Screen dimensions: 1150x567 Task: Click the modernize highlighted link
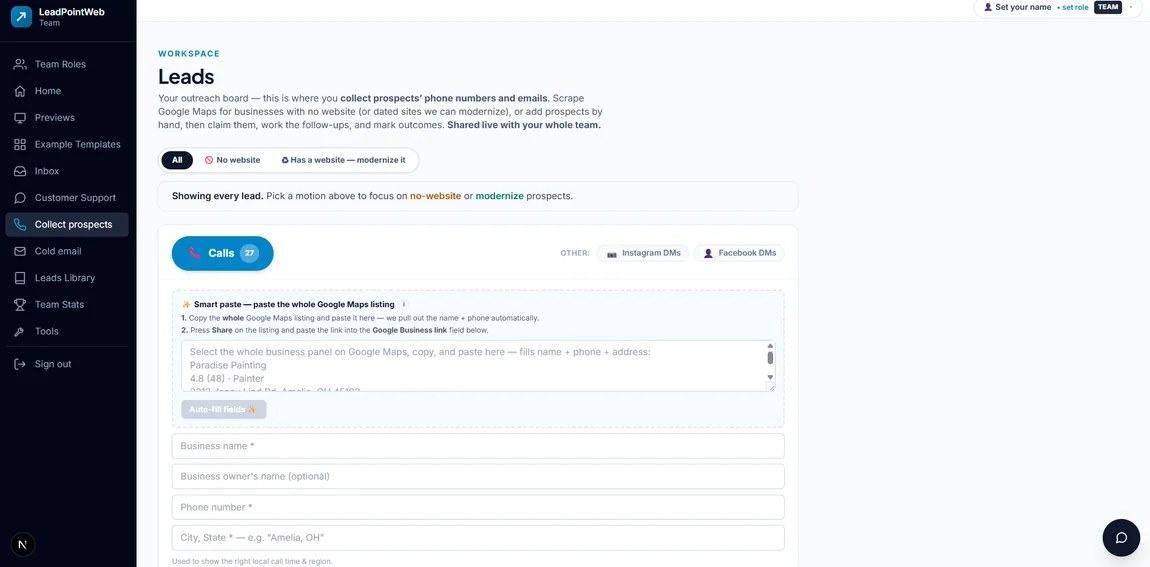499,197
